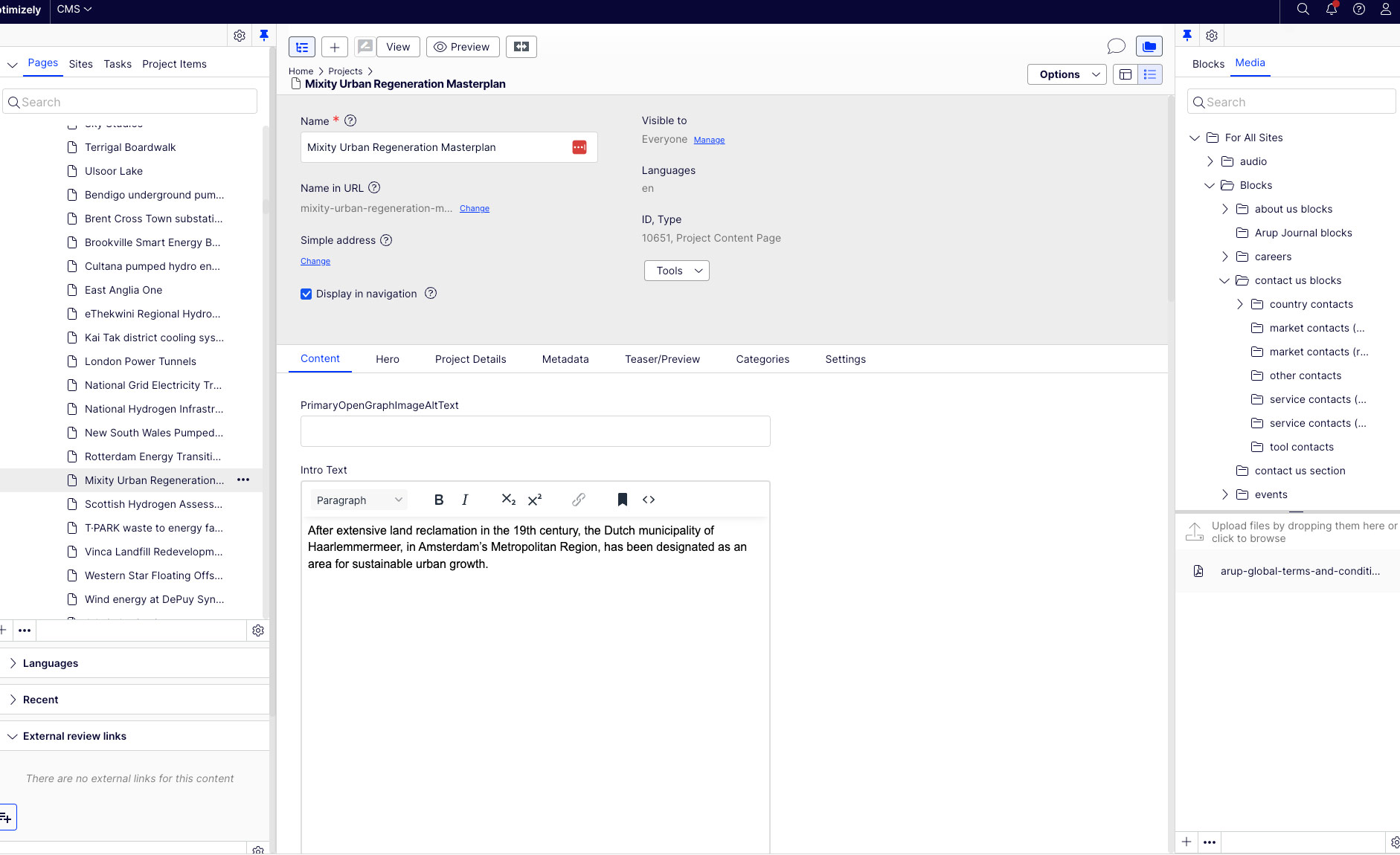Click the Preview button
Screen dimensions: 1400x855
[462, 47]
